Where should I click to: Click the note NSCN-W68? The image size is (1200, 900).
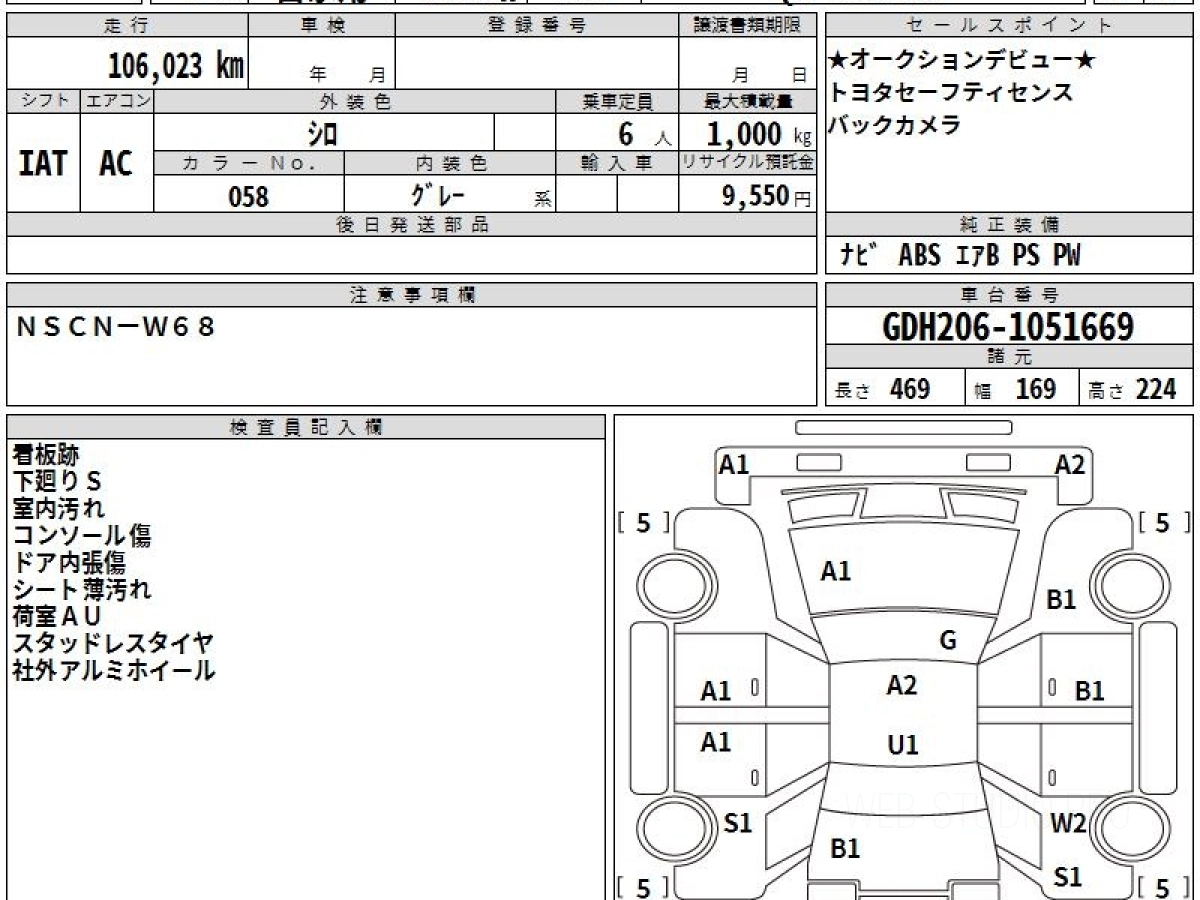[115, 326]
